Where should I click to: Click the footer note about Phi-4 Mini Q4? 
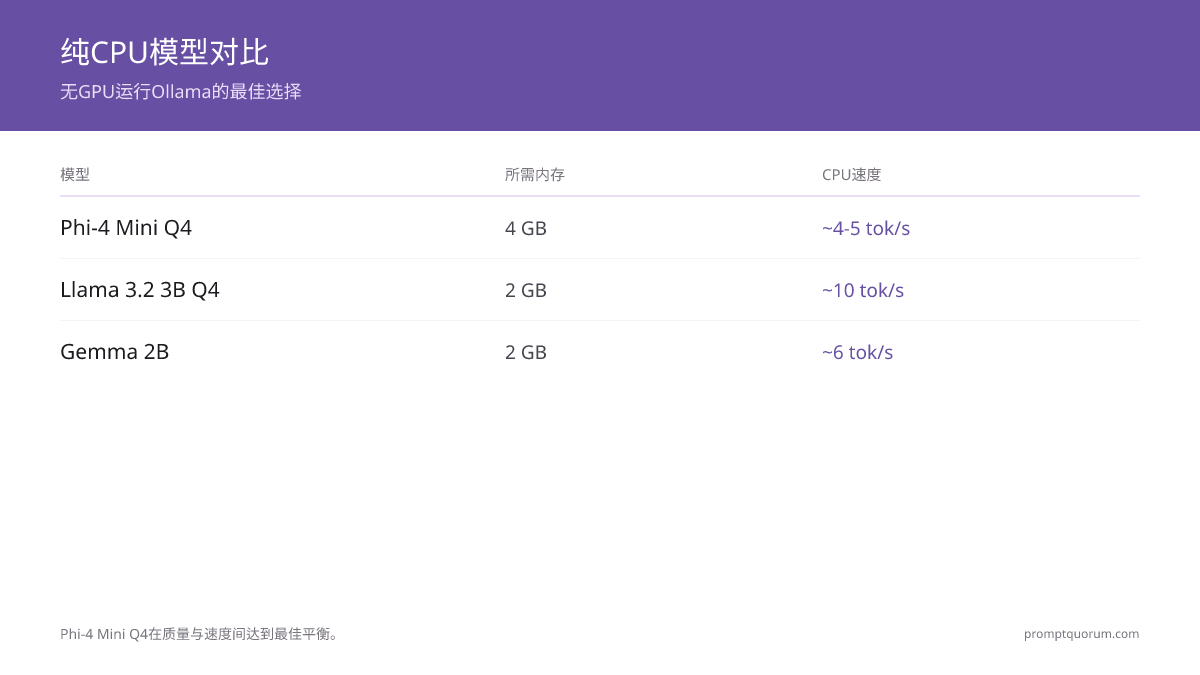[201, 634]
